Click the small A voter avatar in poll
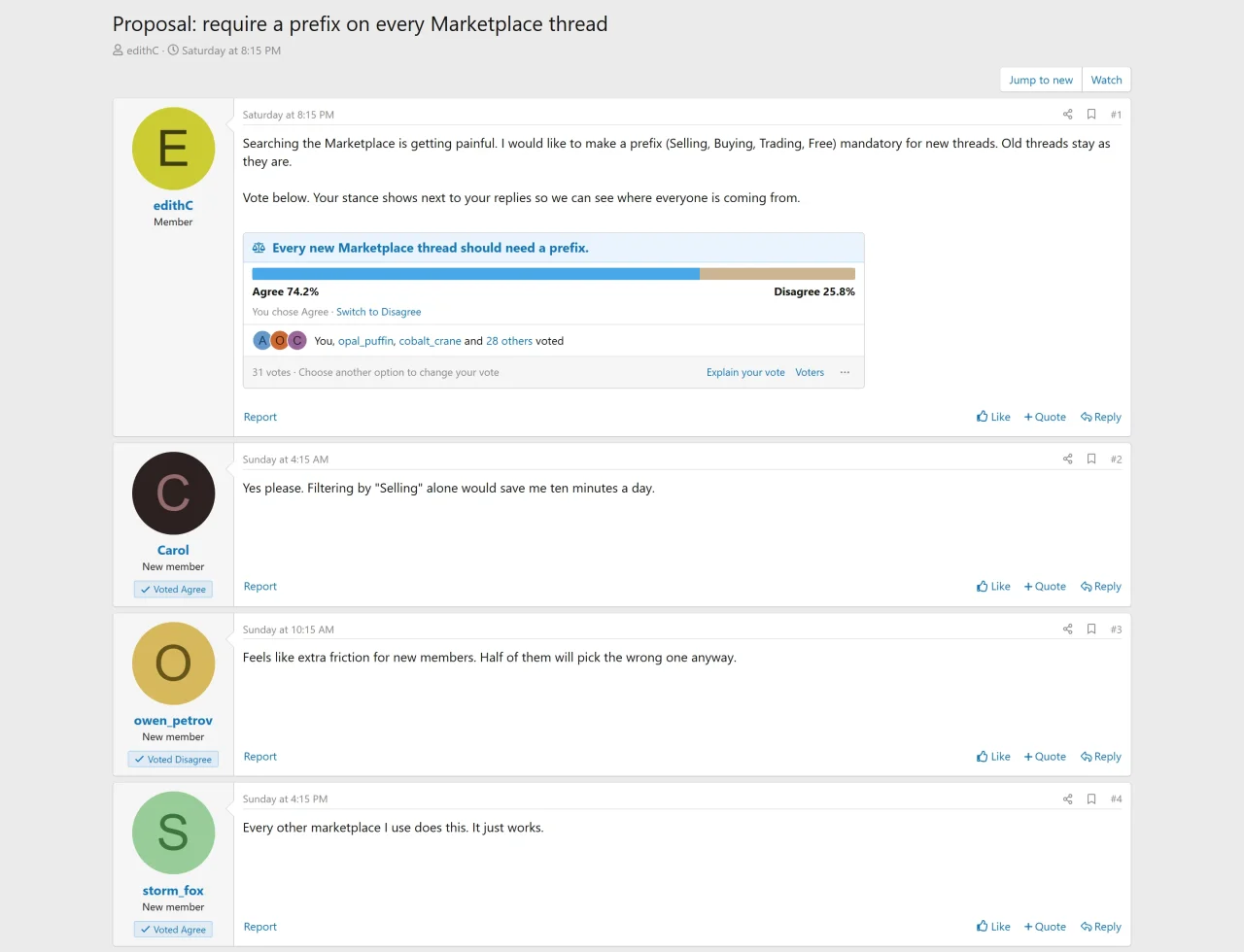 [x=262, y=341]
